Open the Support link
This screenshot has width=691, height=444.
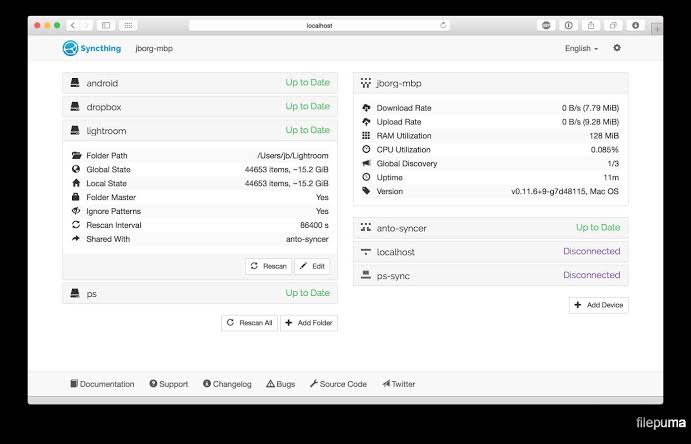coord(169,384)
